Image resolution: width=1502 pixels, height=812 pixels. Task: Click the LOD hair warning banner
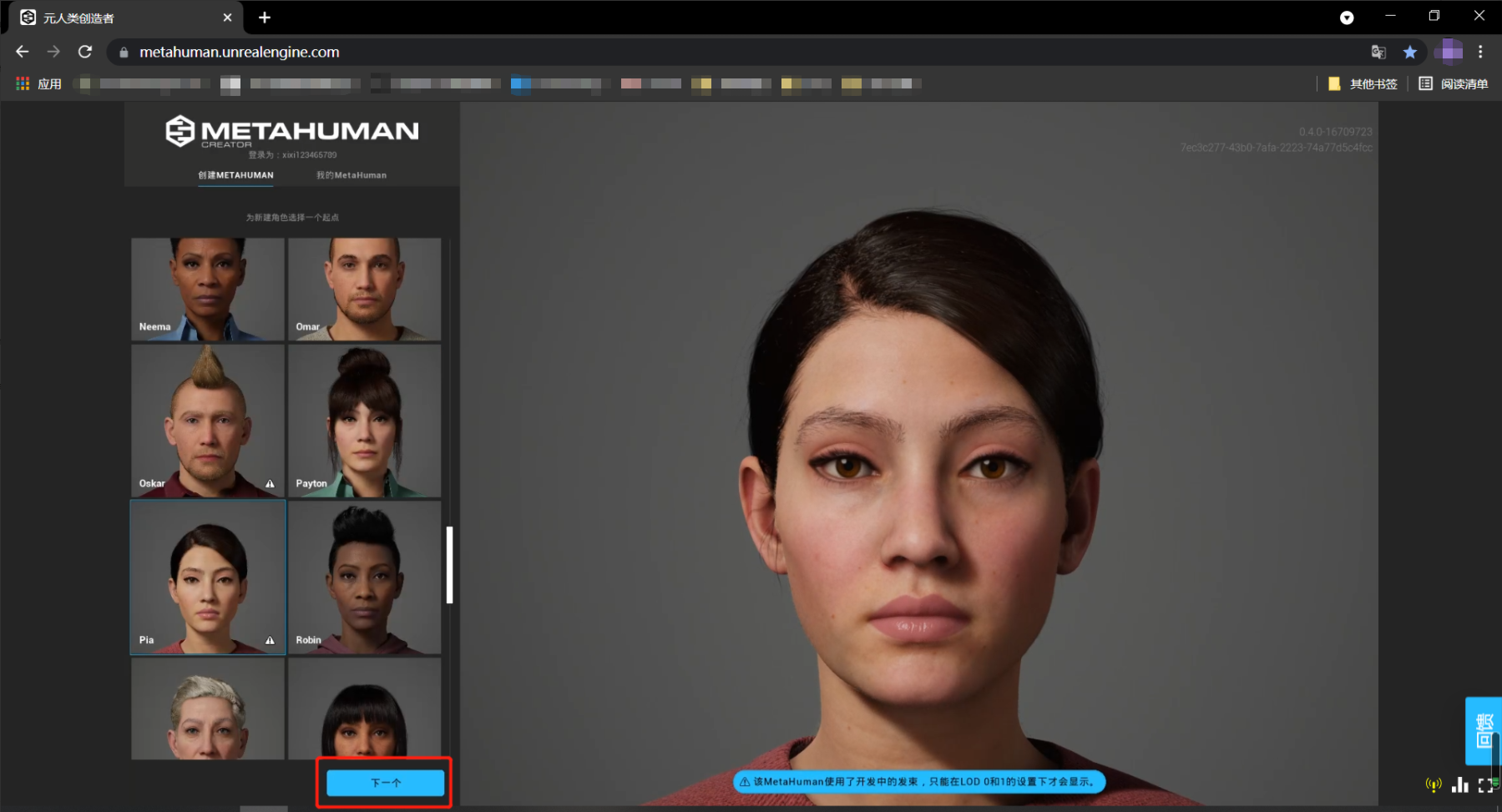[x=919, y=782]
